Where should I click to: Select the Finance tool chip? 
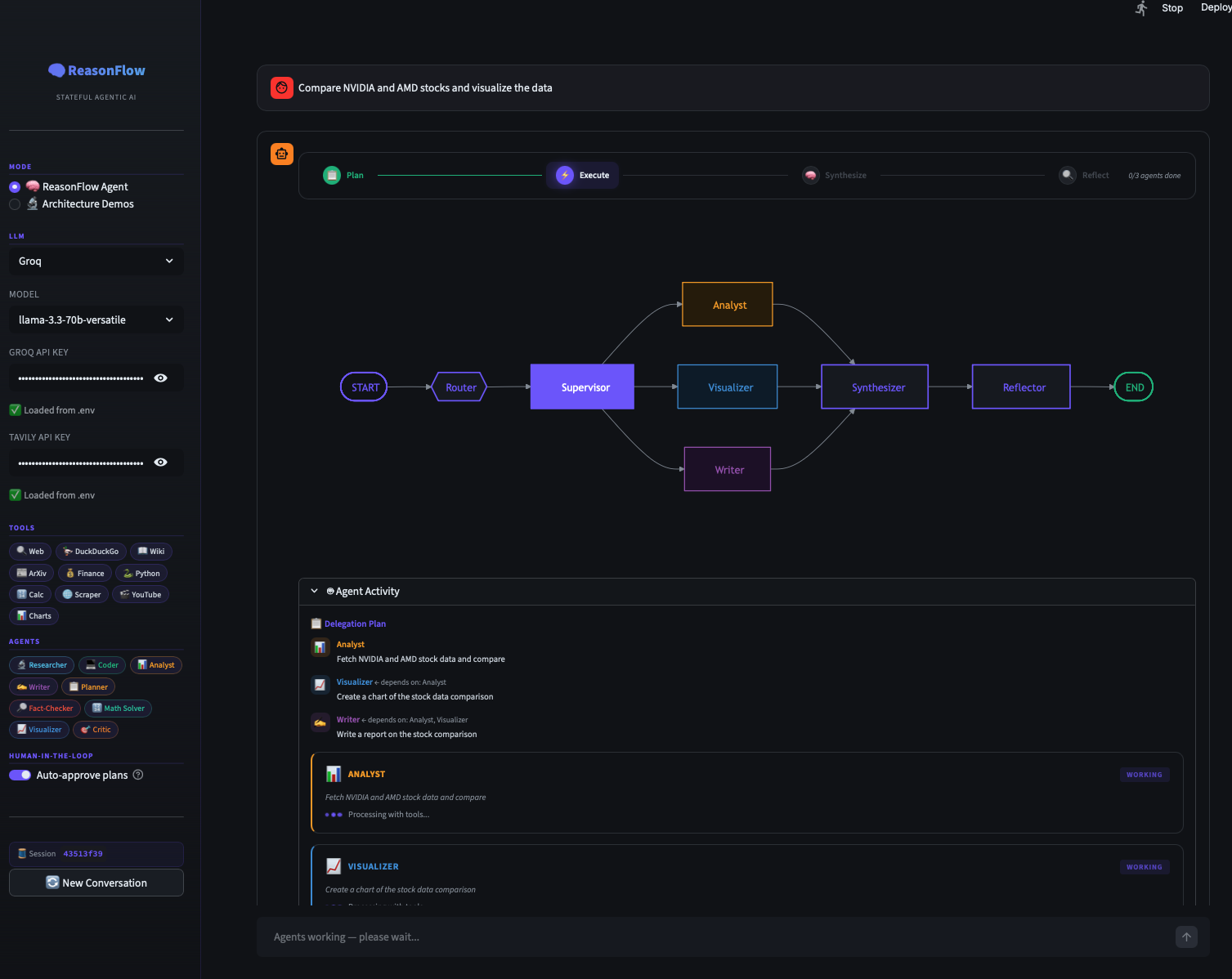(85, 574)
